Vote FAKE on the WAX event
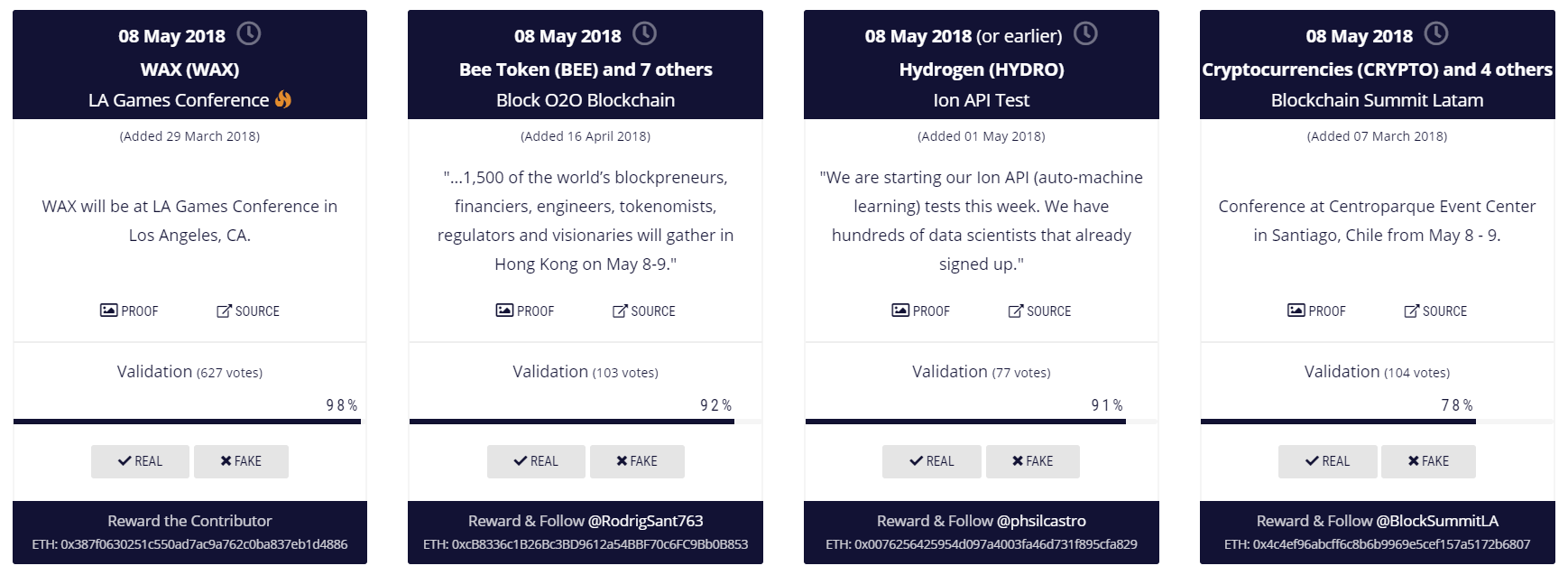 tap(241, 461)
